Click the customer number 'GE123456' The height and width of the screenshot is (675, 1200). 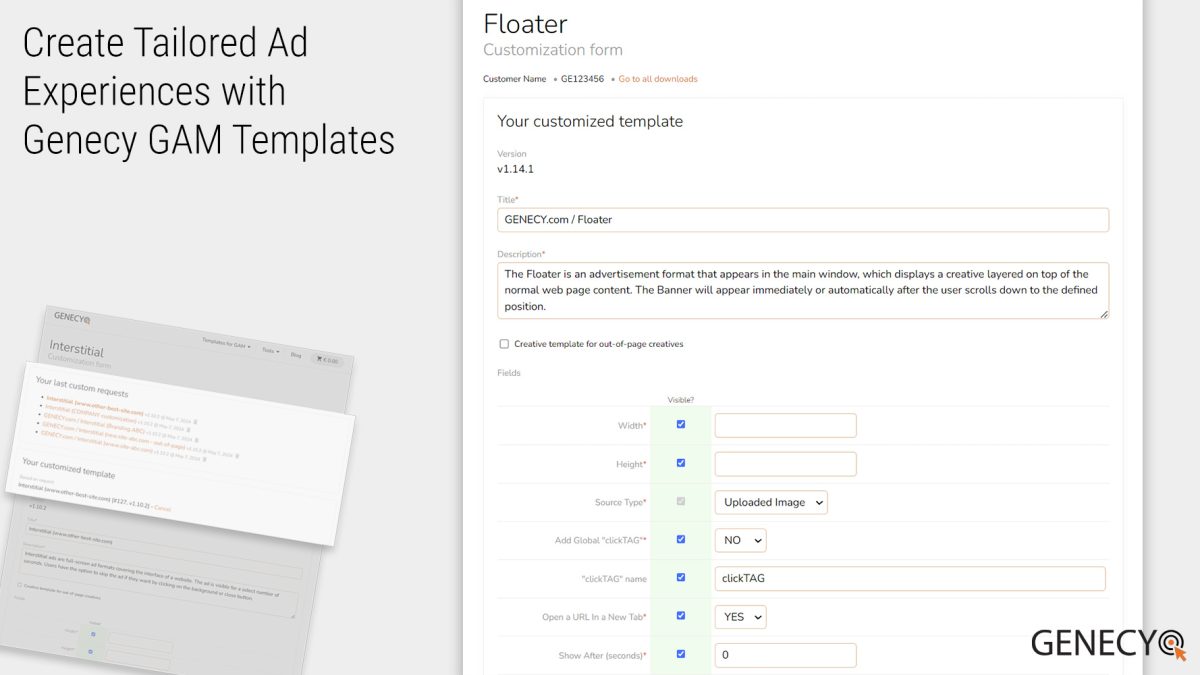point(582,79)
